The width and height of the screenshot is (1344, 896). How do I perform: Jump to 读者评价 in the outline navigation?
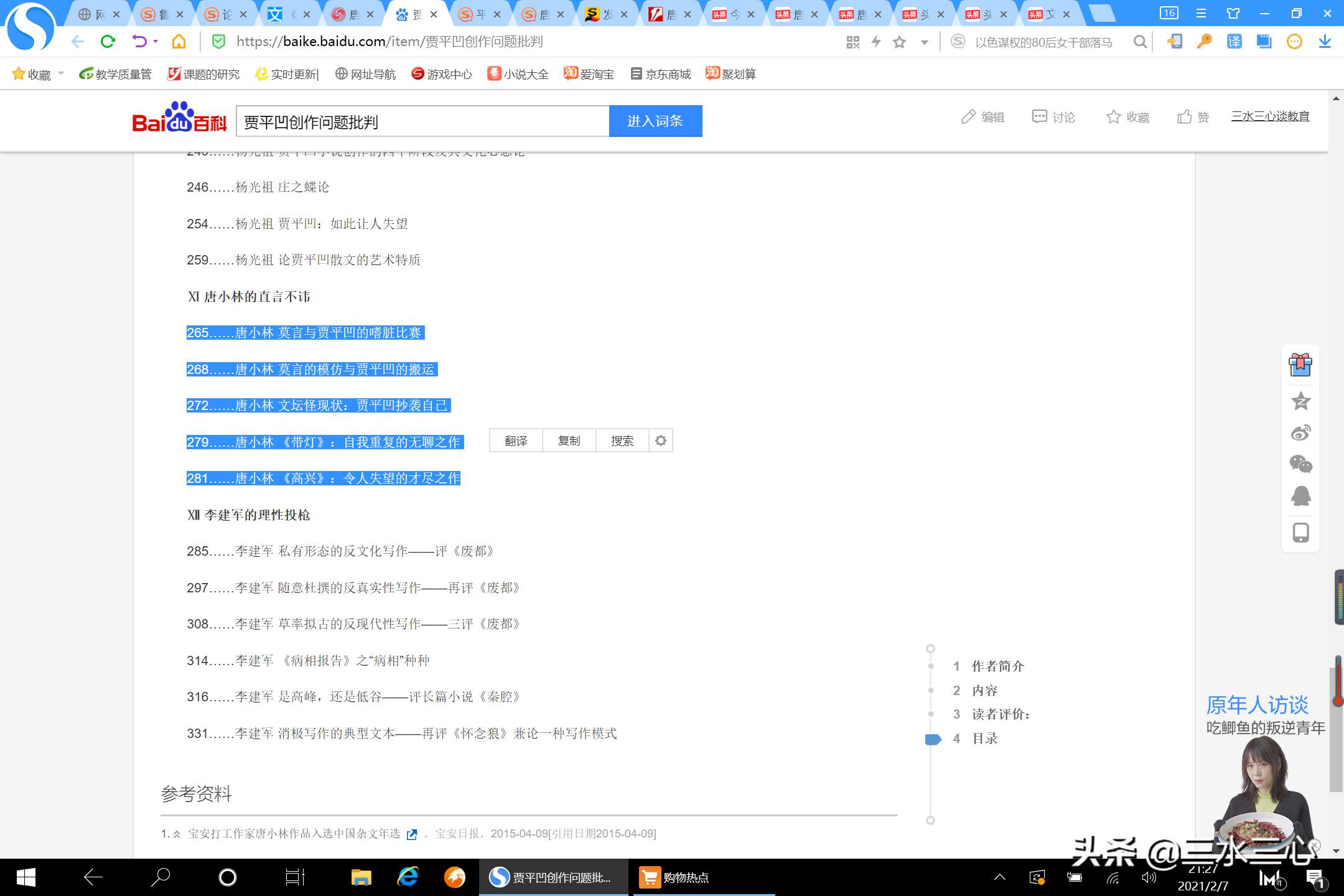(1001, 714)
